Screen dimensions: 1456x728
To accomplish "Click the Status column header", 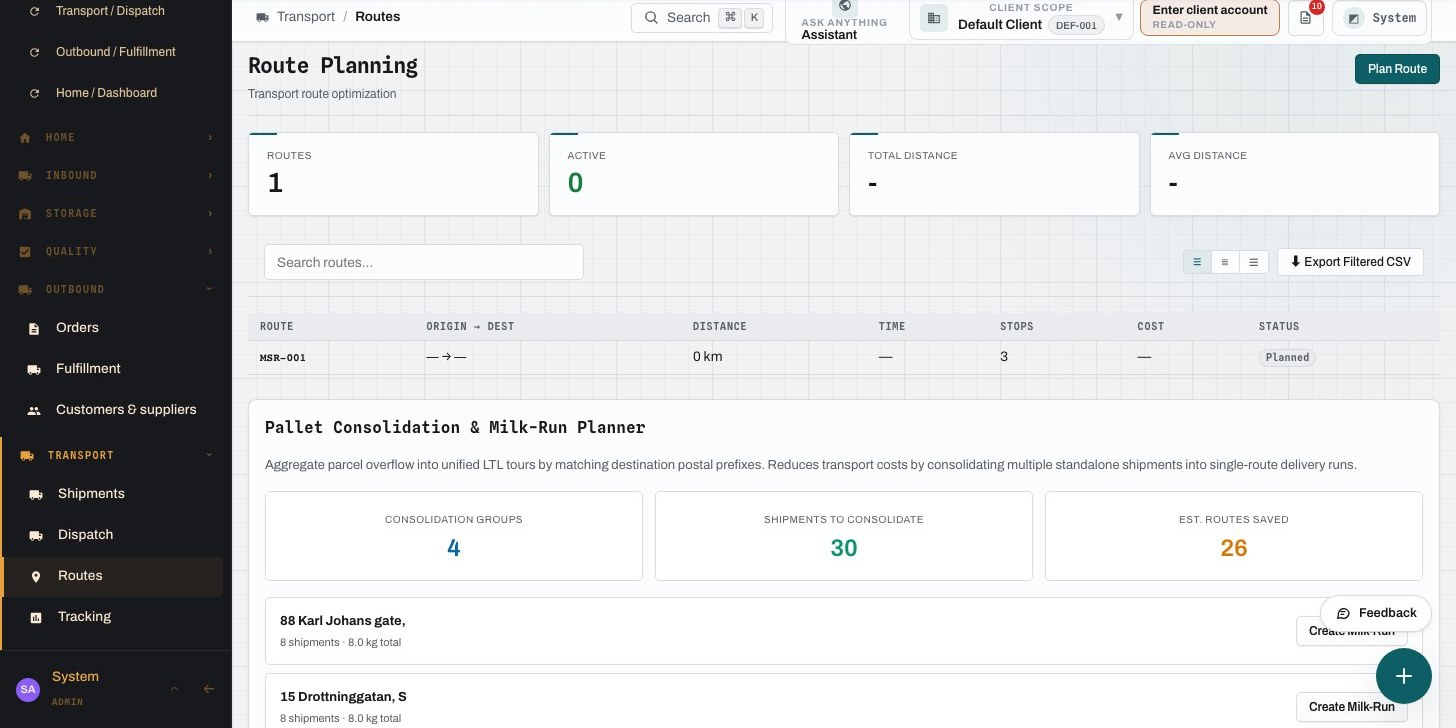I will pos(1279,327).
